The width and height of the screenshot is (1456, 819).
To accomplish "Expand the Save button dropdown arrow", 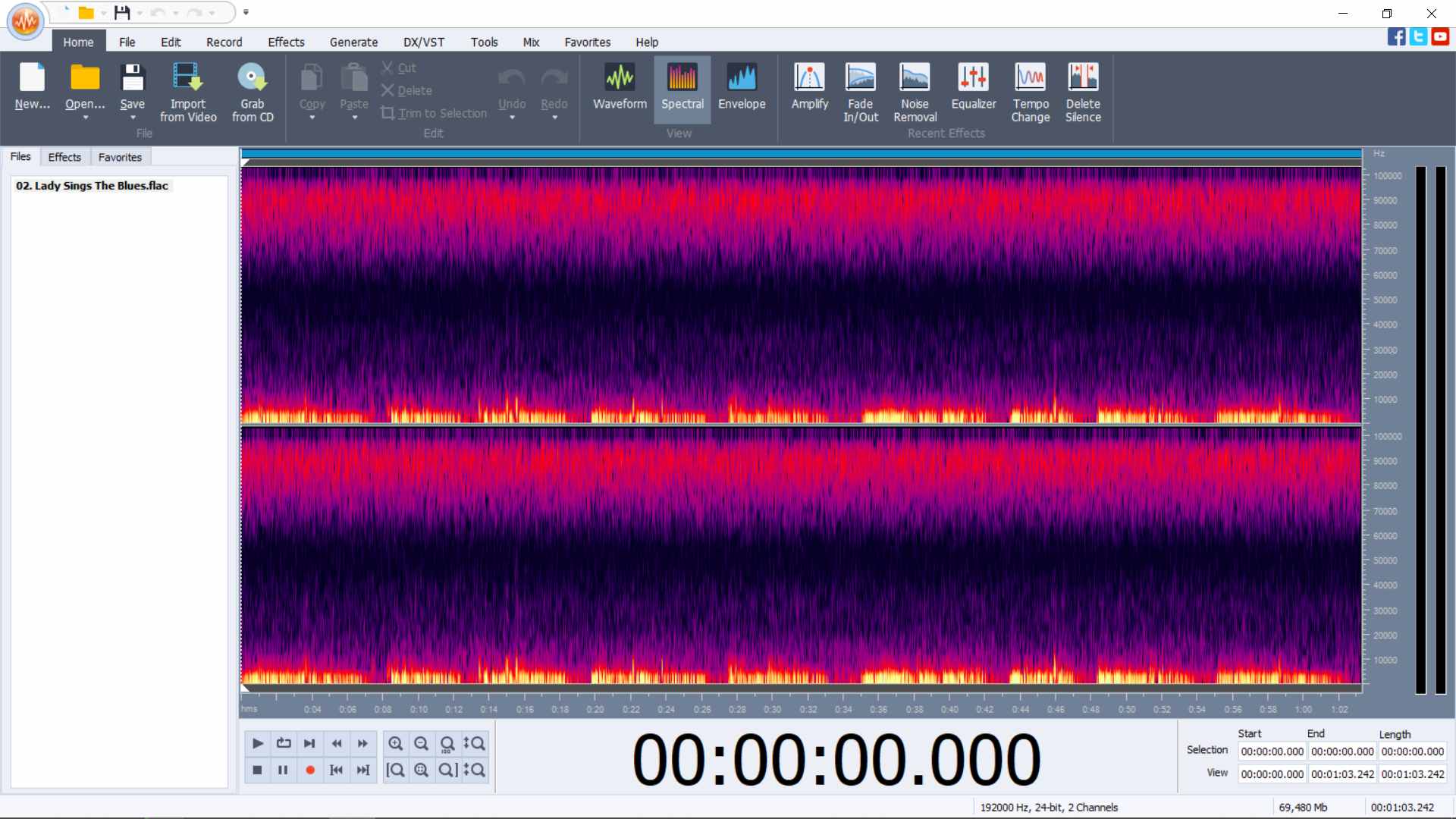I will pos(133,118).
